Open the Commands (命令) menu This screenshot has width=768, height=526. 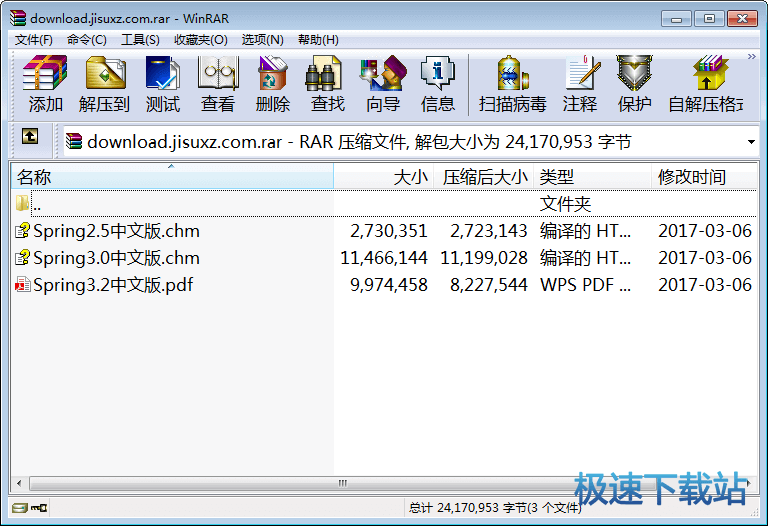(x=87, y=40)
